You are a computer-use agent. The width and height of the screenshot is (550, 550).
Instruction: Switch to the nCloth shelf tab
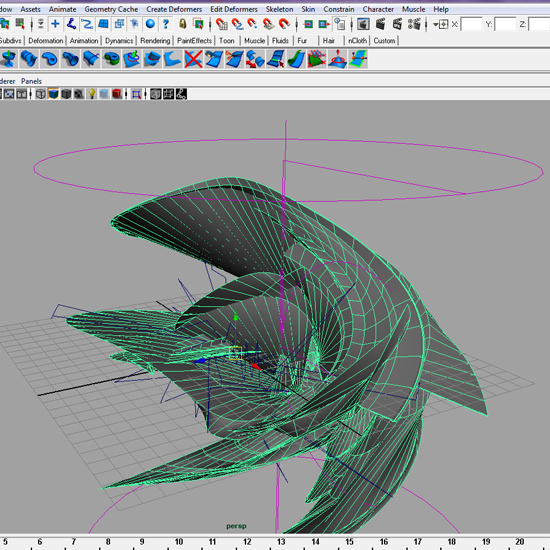point(357,41)
